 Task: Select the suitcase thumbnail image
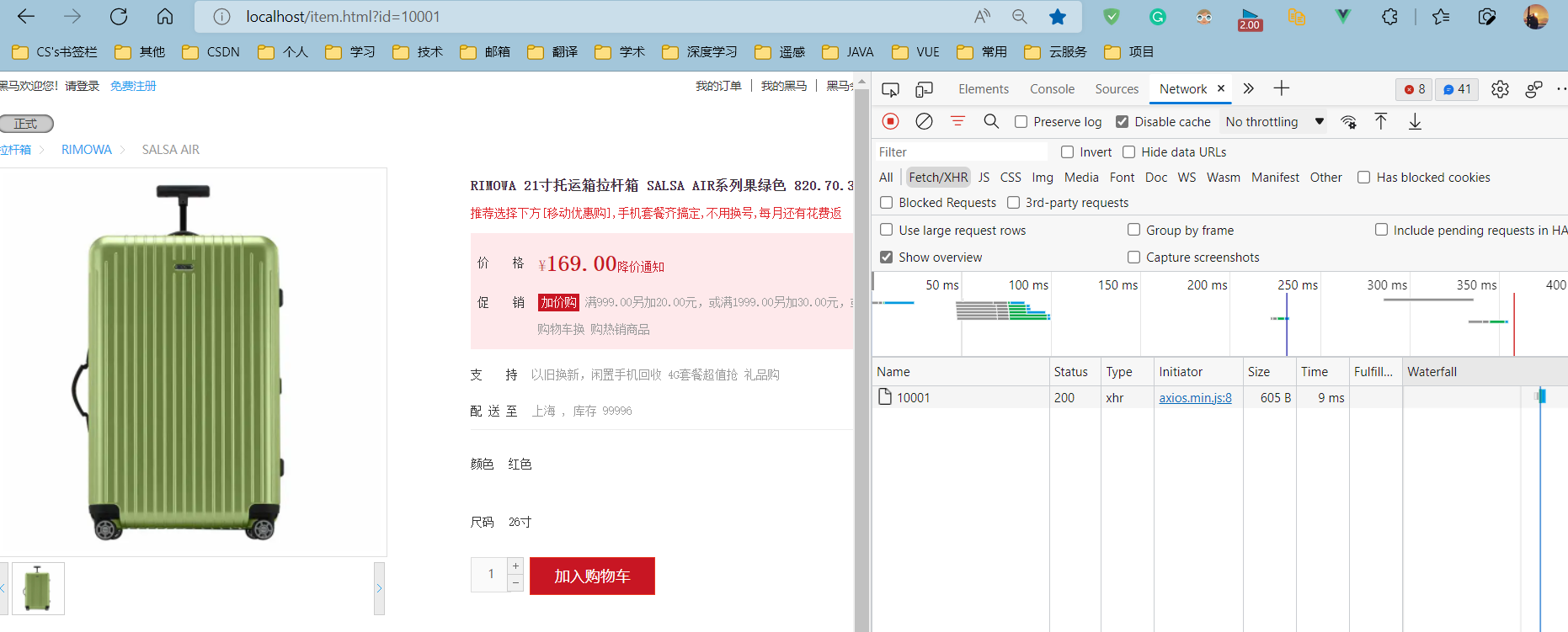(38, 588)
